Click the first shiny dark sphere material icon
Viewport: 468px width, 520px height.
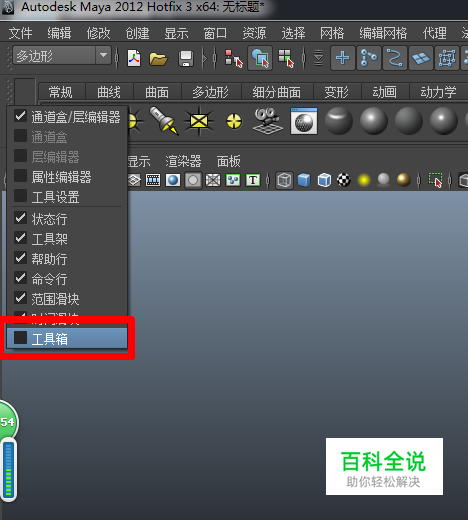point(339,121)
